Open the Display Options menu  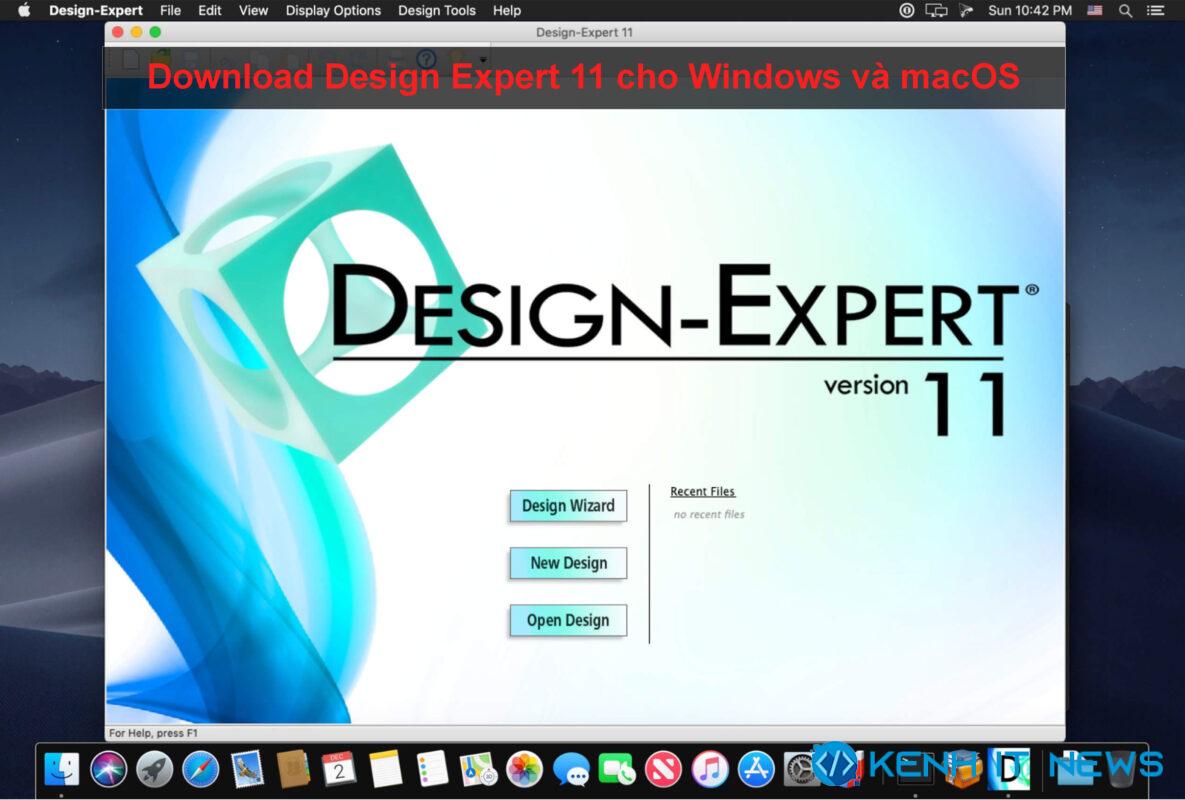pos(333,11)
